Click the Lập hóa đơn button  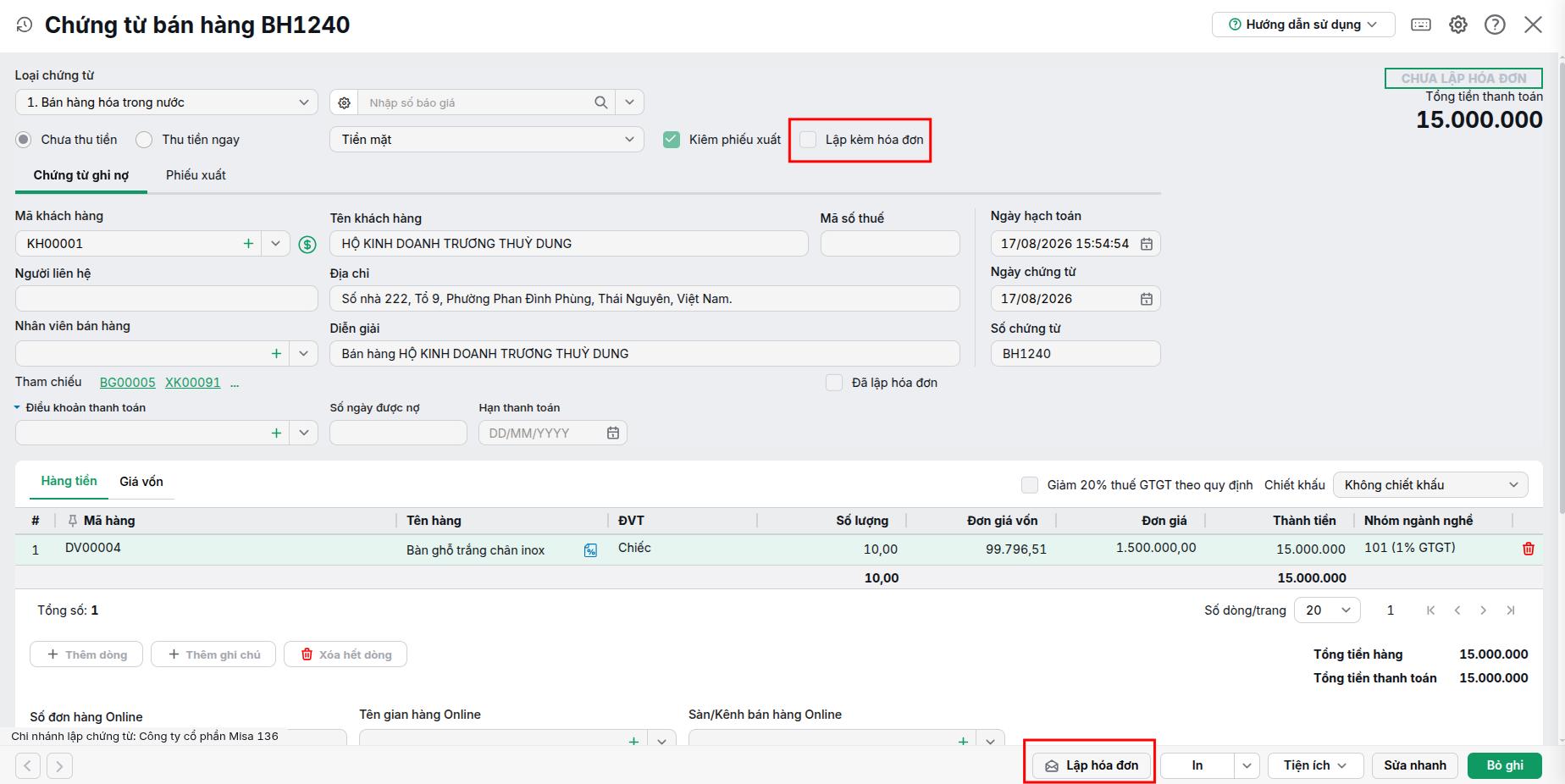pos(1092,766)
